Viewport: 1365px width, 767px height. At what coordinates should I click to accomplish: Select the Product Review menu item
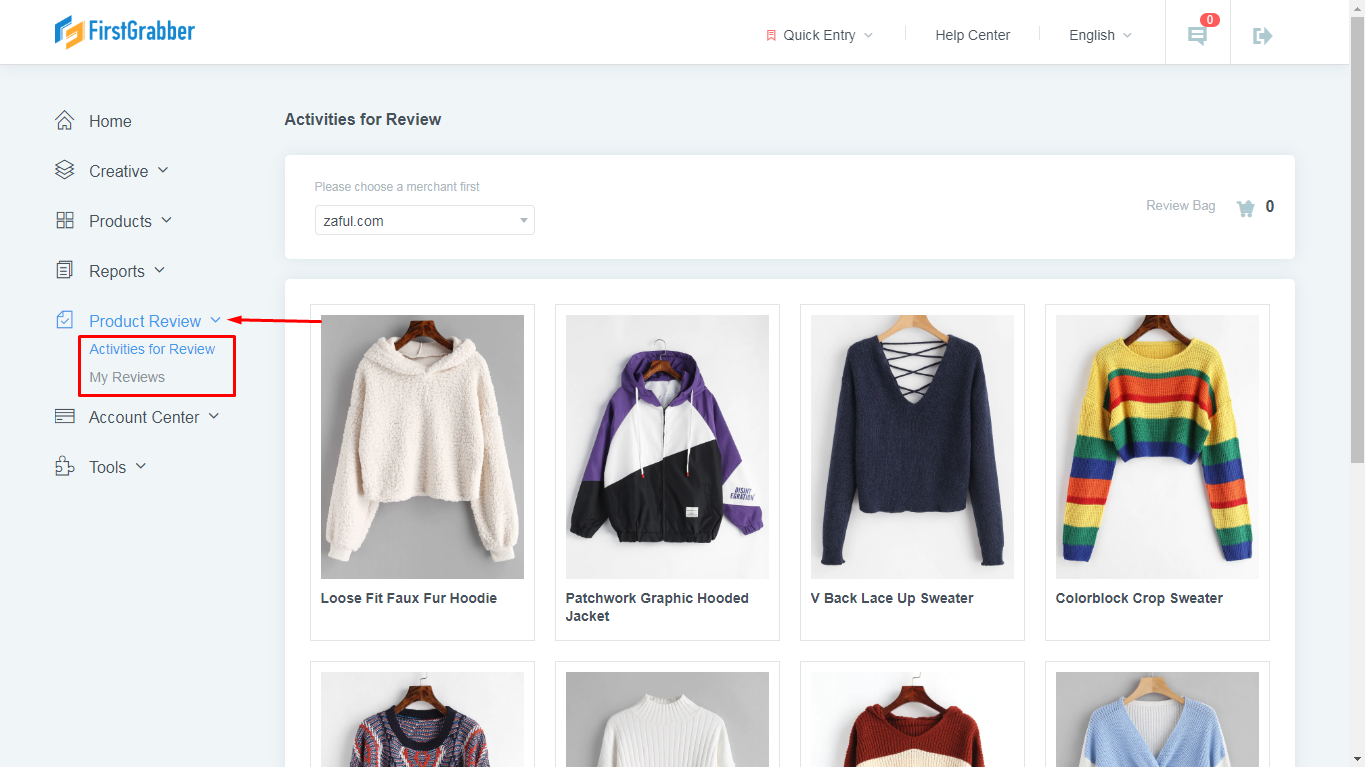(145, 321)
